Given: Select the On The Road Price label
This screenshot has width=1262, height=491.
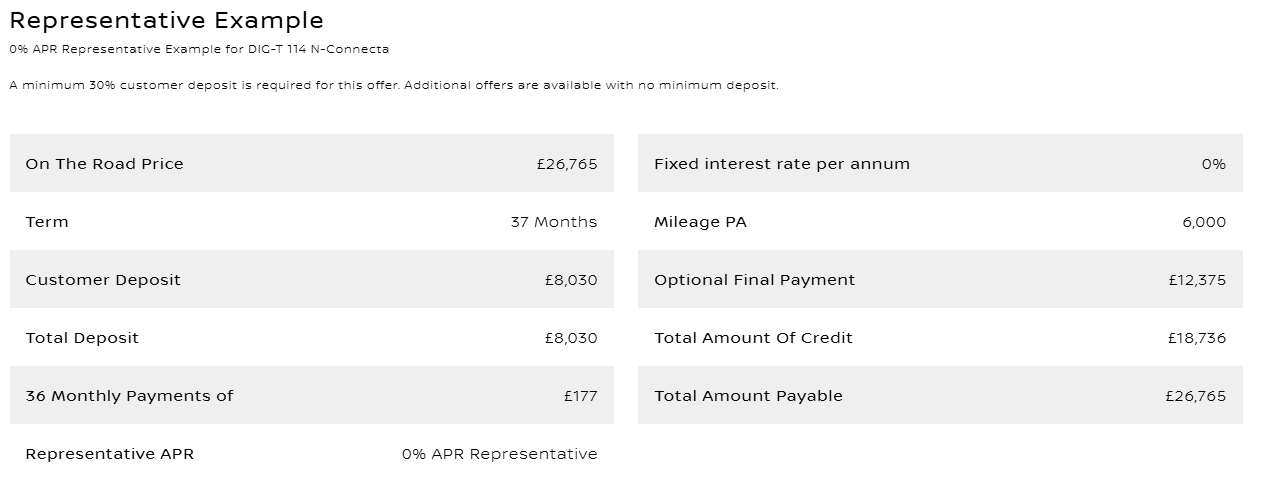Looking at the screenshot, I should click(x=104, y=164).
